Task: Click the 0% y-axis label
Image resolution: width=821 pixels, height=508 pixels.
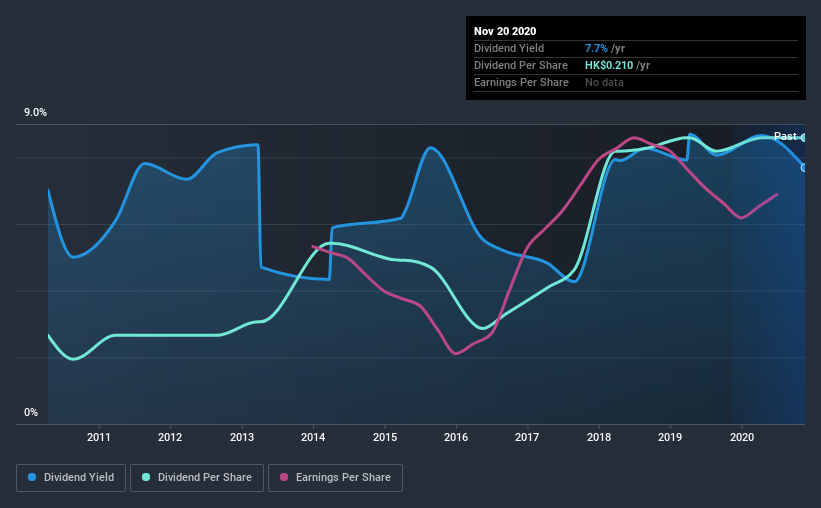Action: tap(31, 413)
